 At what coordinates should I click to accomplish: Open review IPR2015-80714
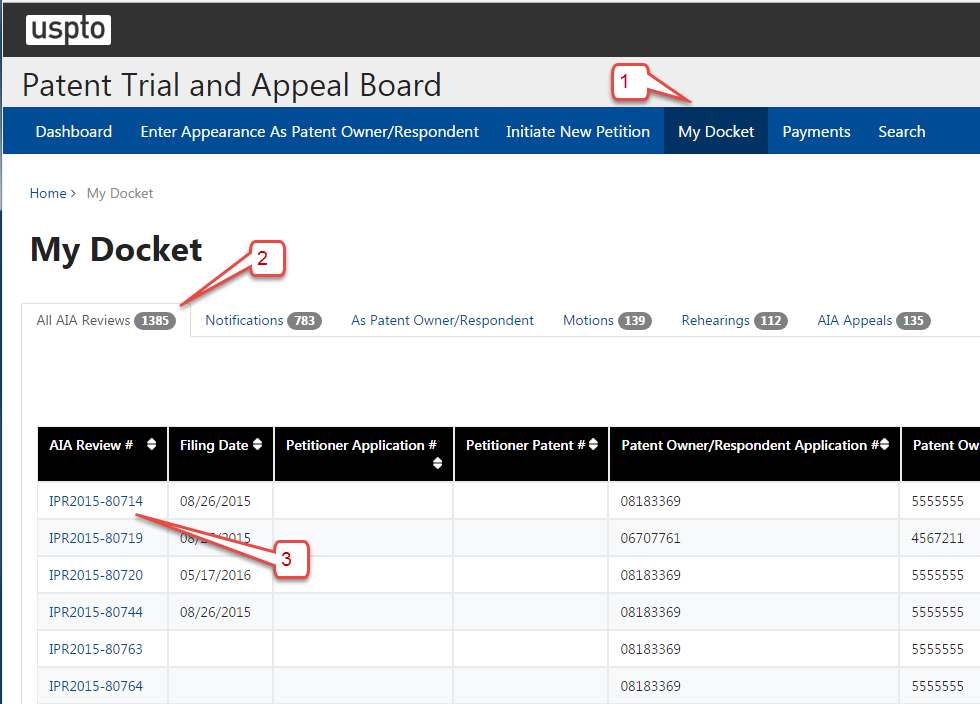point(96,501)
